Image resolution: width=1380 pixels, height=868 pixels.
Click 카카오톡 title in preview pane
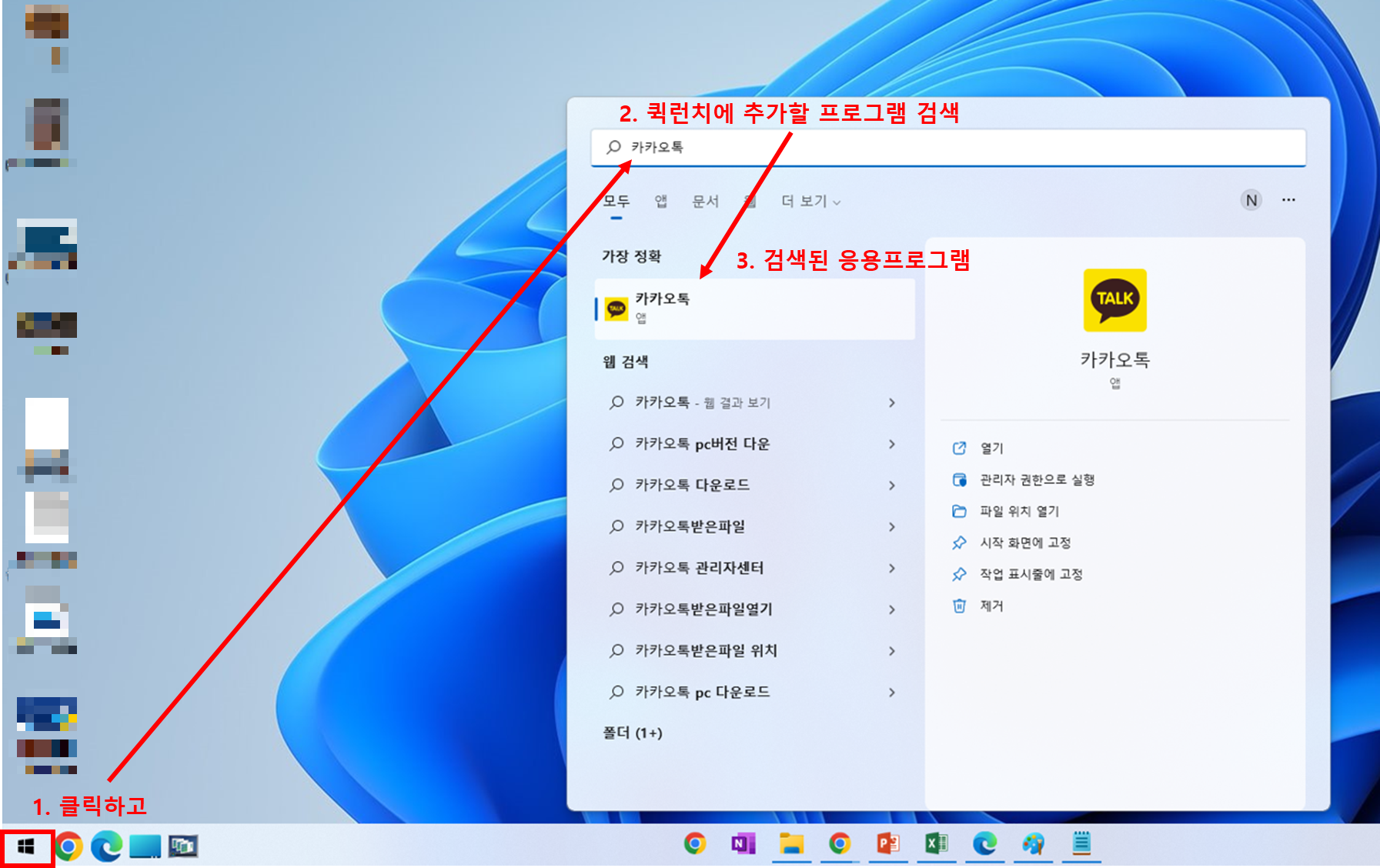[x=1114, y=359]
